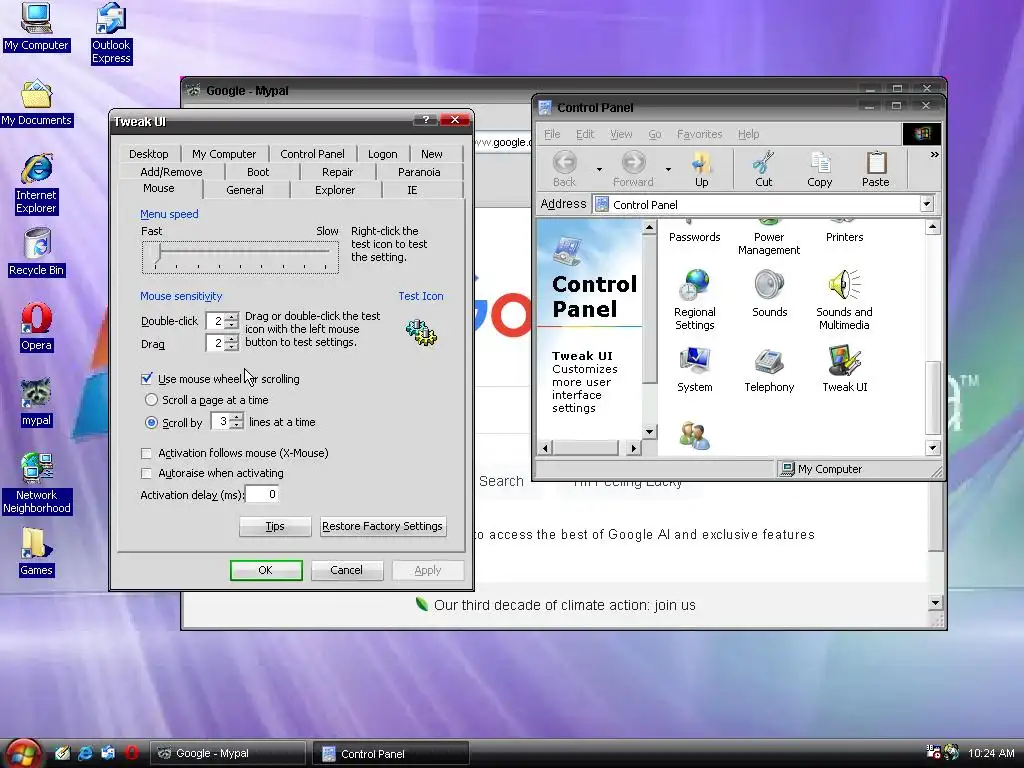Click the Tips button
Image resolution: width=1024 pixels, height=768 pixels.
click(275, 526)
